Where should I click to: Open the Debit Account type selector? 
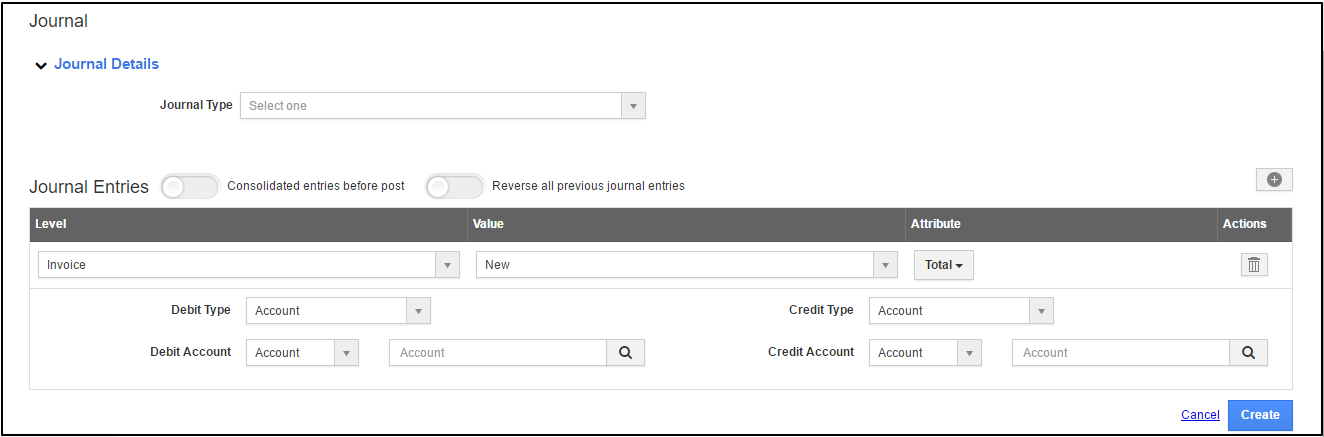coord(301,353)
